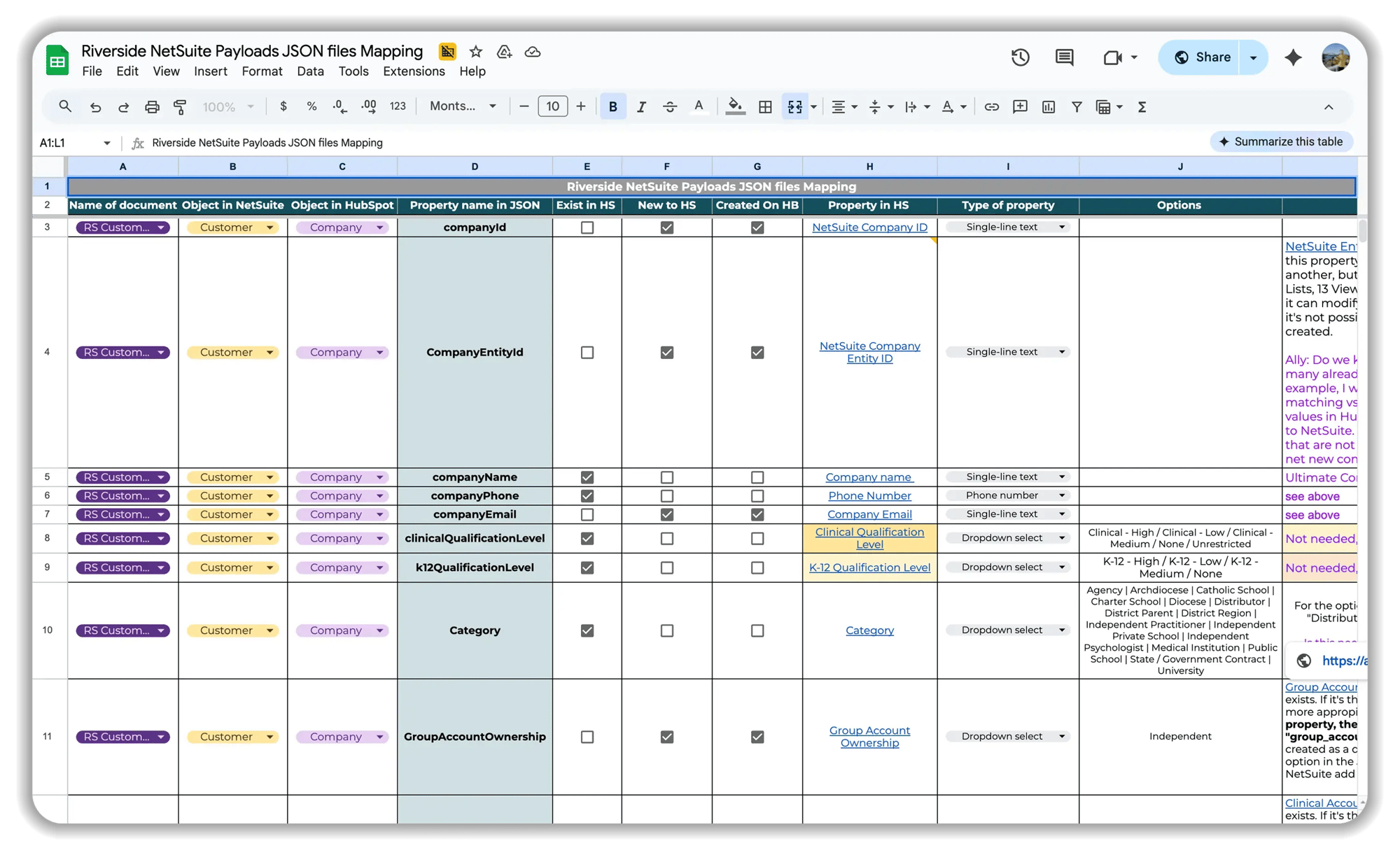Click the merge cells icon
The height and width of the screenshot is (860, 1400).
pos(795,107)
